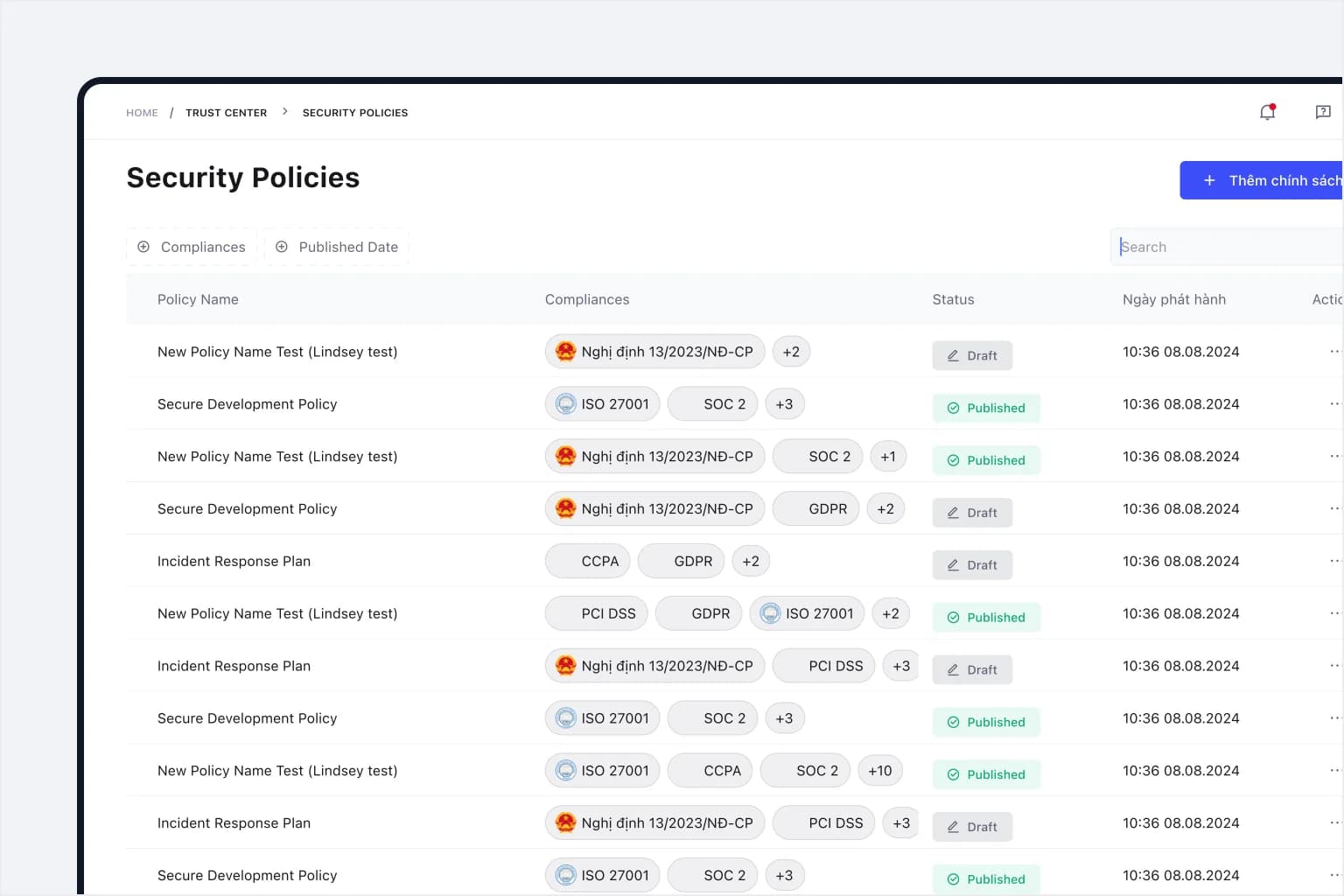Screen dimensions: 1344x896
Task: Click plus icon in Published Date filter
Action: click(x=282, y=247)
